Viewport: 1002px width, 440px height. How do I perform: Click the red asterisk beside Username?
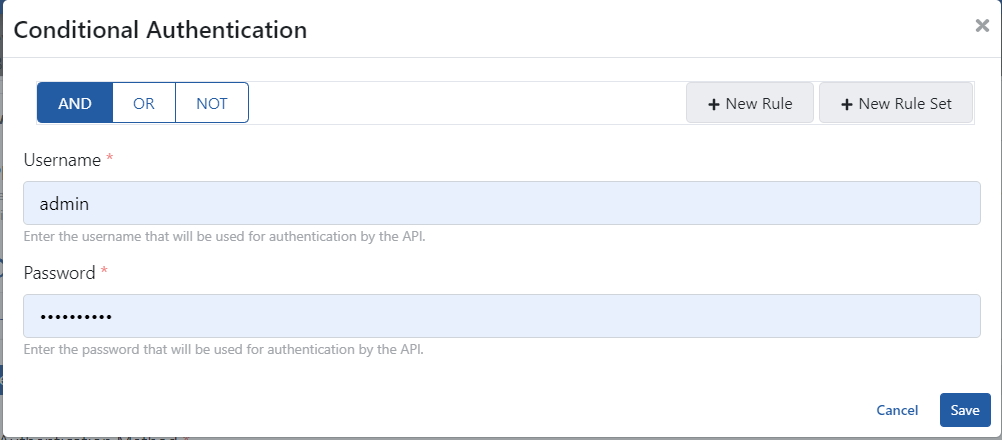pos(110,159)
